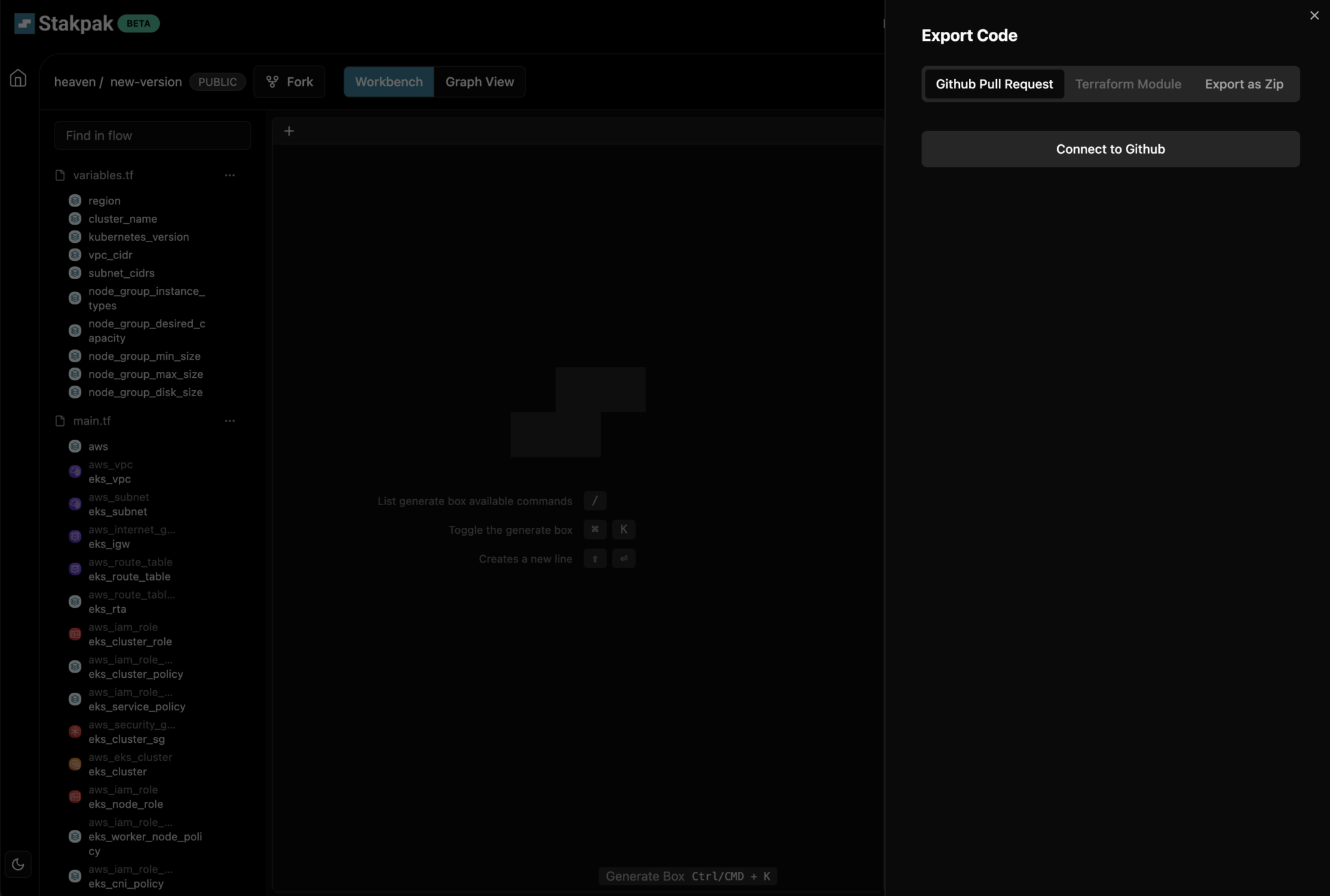Screen dimensions: 1330x896
Task: Click the eks_vpc resource icon
Action: tap(75, 471)
